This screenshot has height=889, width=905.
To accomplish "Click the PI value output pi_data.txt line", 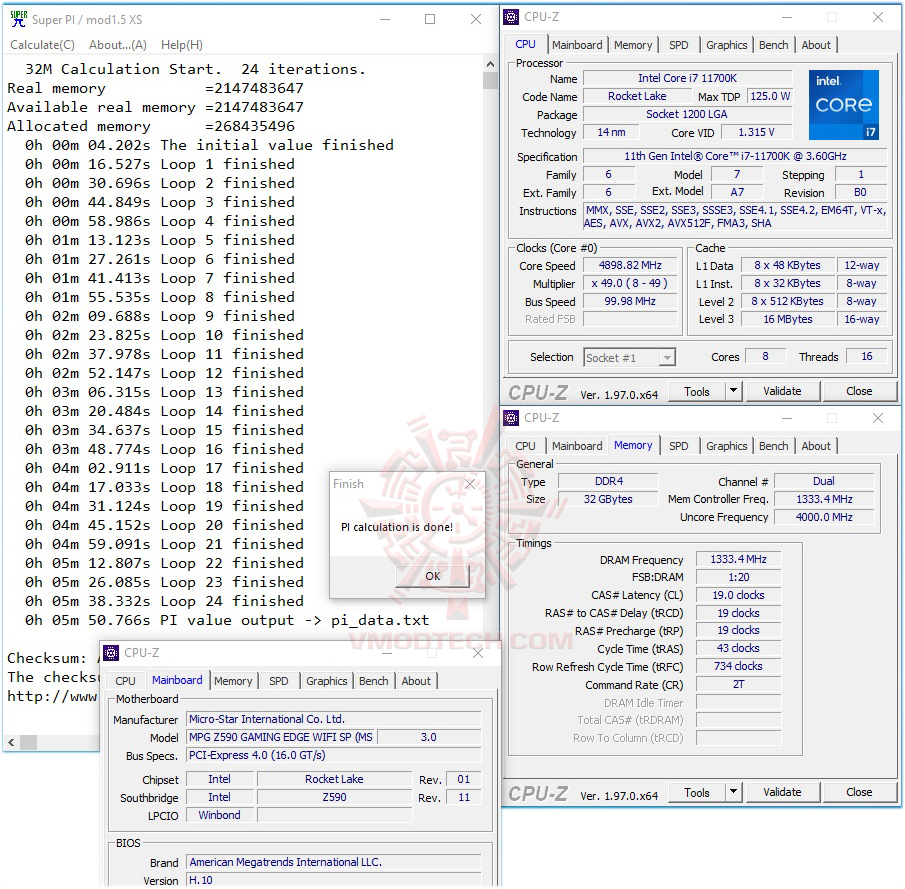I will tap(227, 621).
